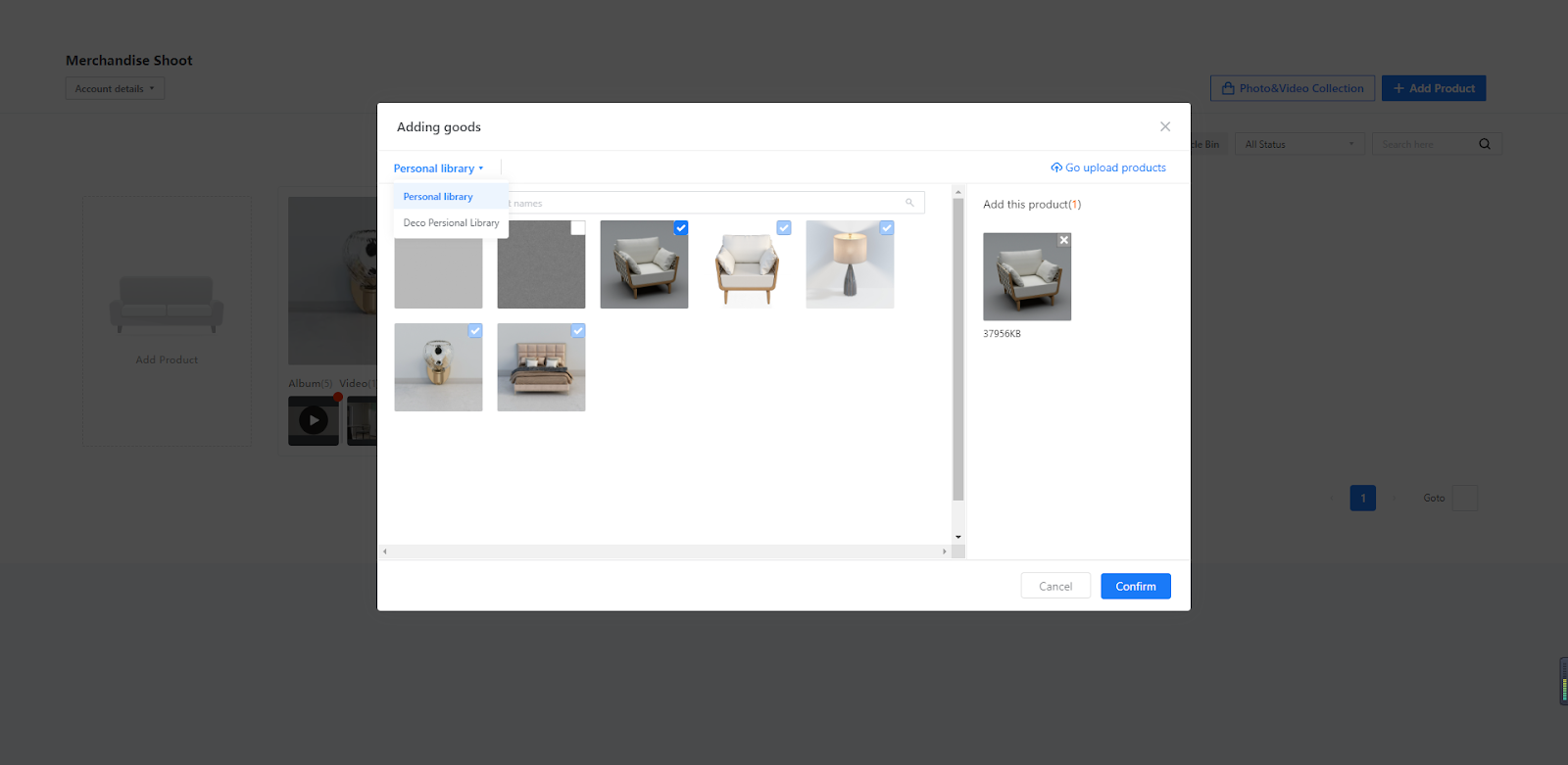Screen dimensions: 1568x765
Task: Tick the checkbox on the gray texture item
Action: (x=578, y=228)
